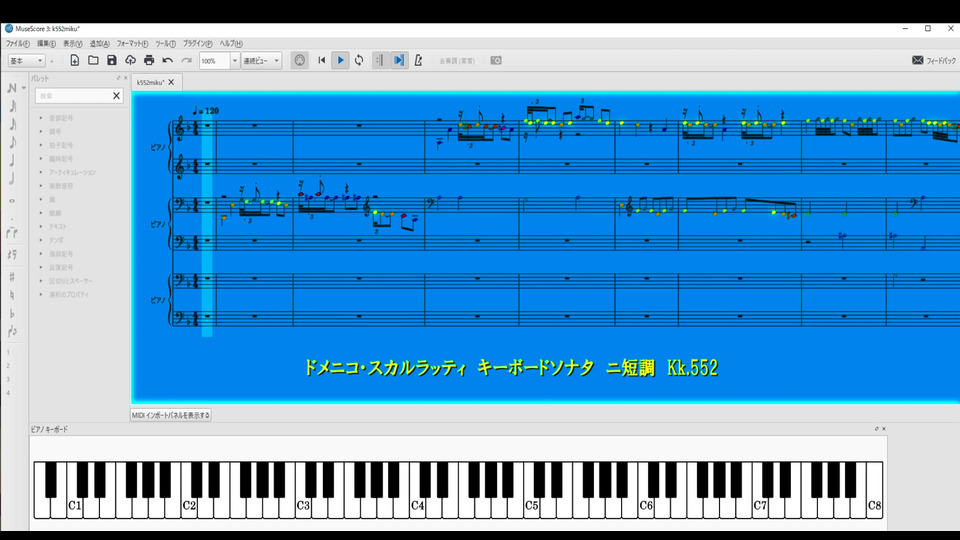Toggle MIDI input in the toolbar
This screenshot has width=960, height=540.
click(299, 60)
